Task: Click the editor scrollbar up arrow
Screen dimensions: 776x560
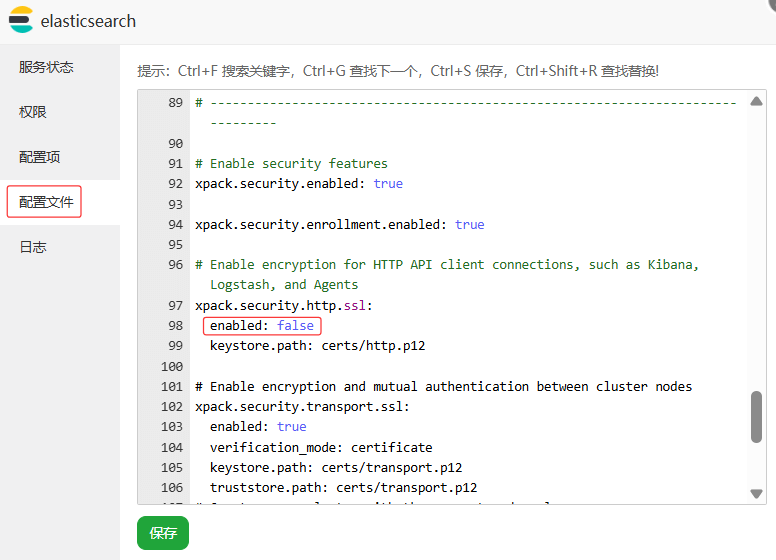Action: 756,101
